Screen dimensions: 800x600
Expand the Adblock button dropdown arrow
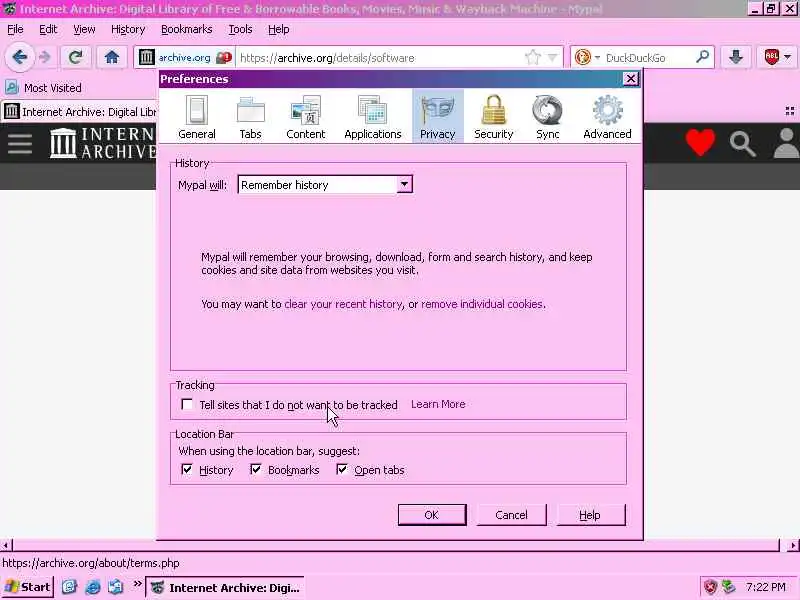pyautogui.click(x=788, y=57)
